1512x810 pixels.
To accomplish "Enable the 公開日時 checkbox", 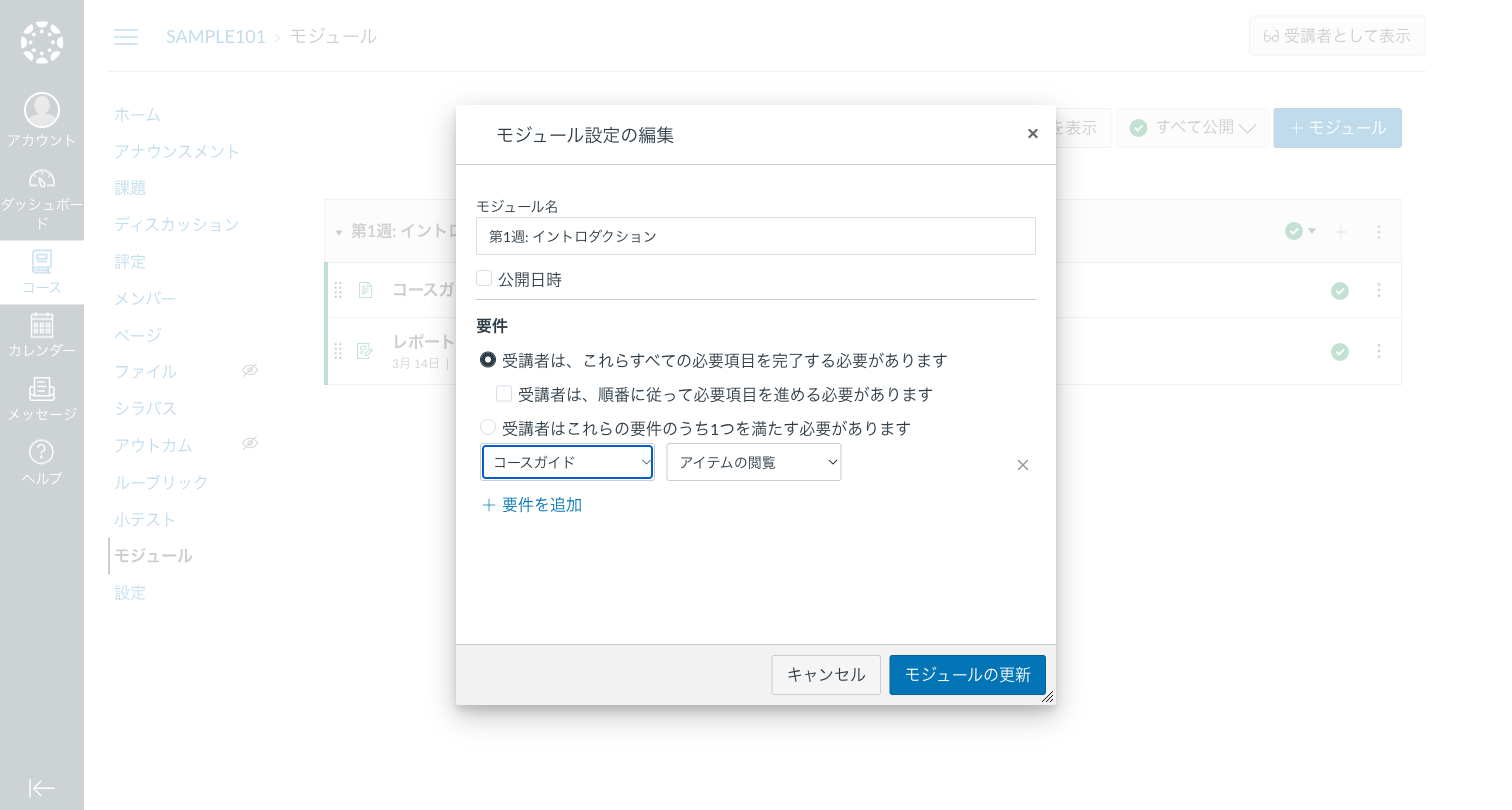I will 484,277.
